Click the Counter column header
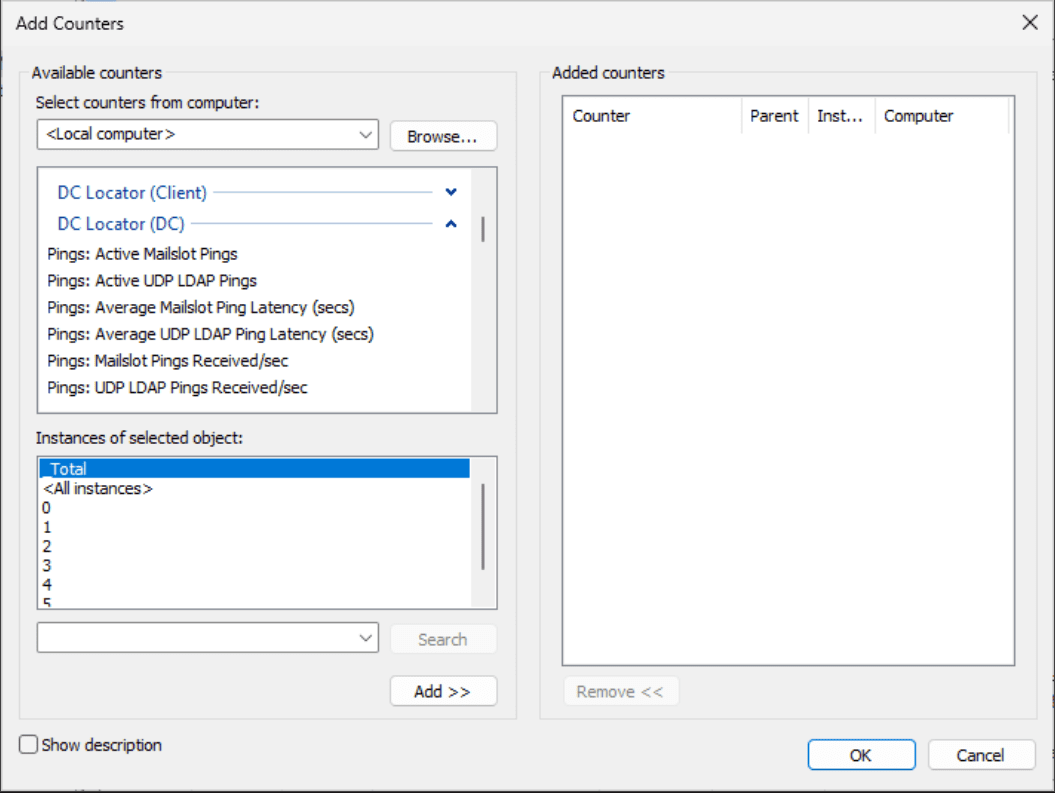1055x793 pixels. point(602,116)
